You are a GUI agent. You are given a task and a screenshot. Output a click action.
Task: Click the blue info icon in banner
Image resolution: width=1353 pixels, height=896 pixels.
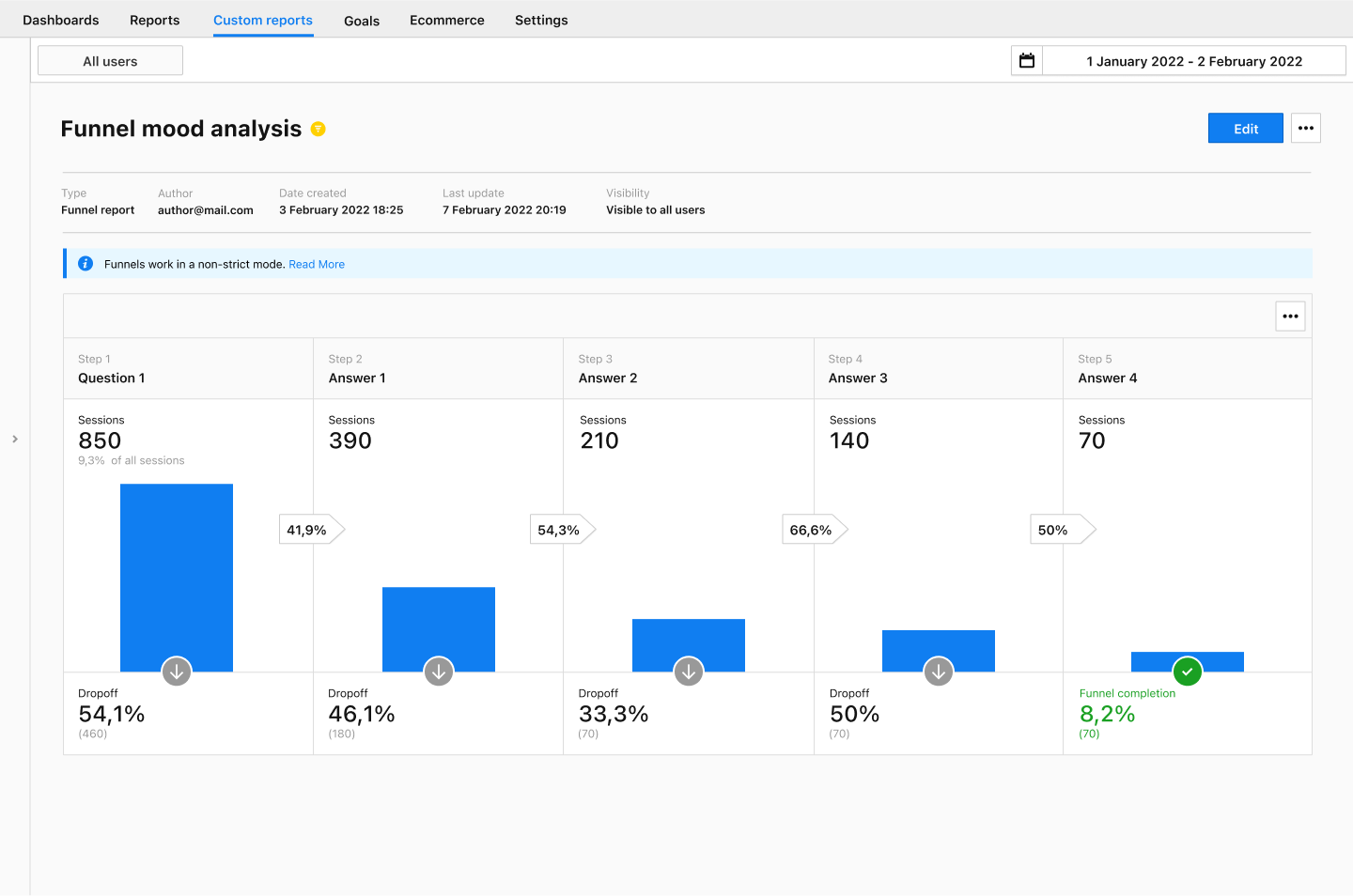[x=86, y=264]
